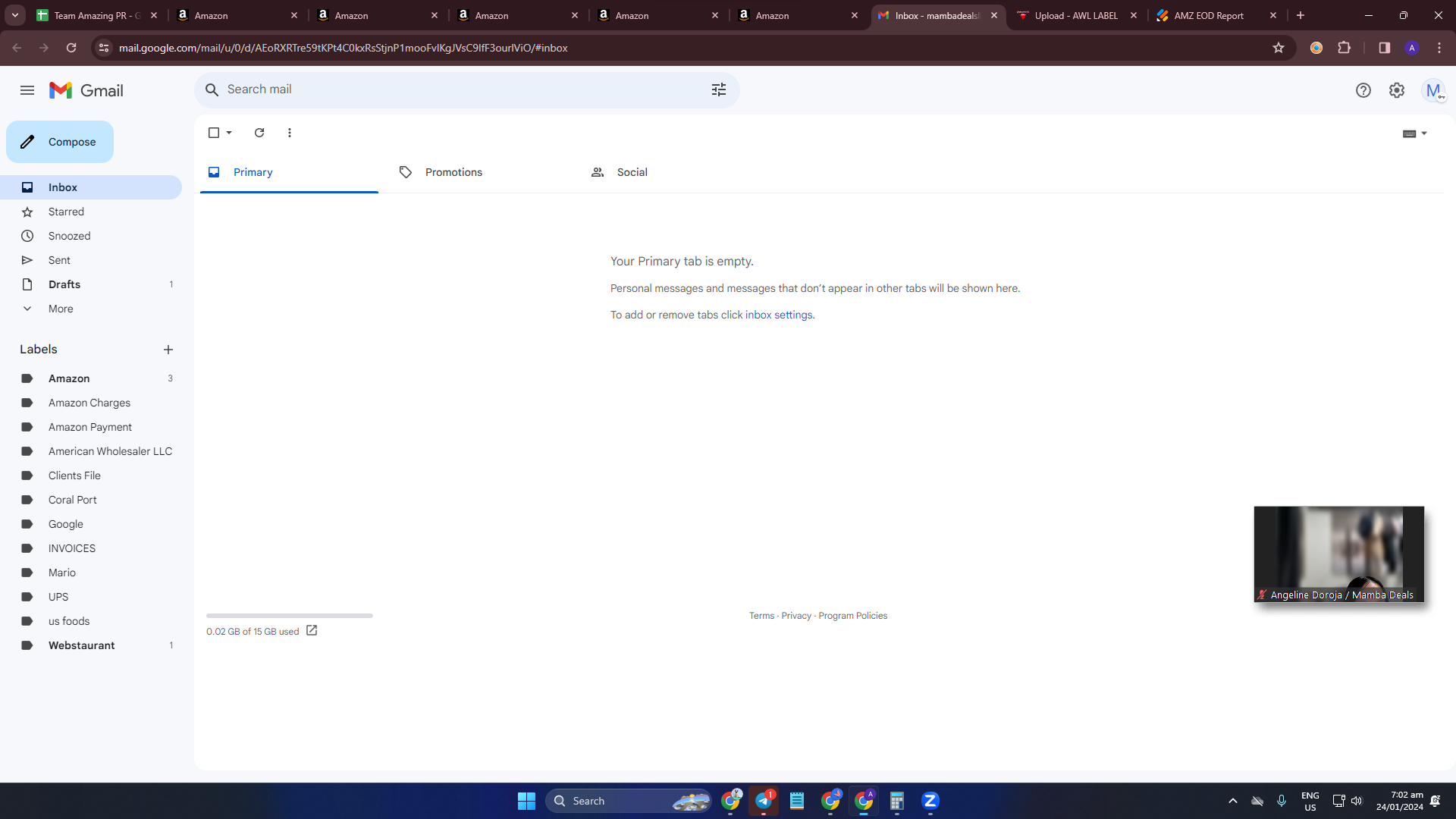The width and height of the screenshot is (1456, 819).
Task: Open new browser tab
Action: (1301, 15)
